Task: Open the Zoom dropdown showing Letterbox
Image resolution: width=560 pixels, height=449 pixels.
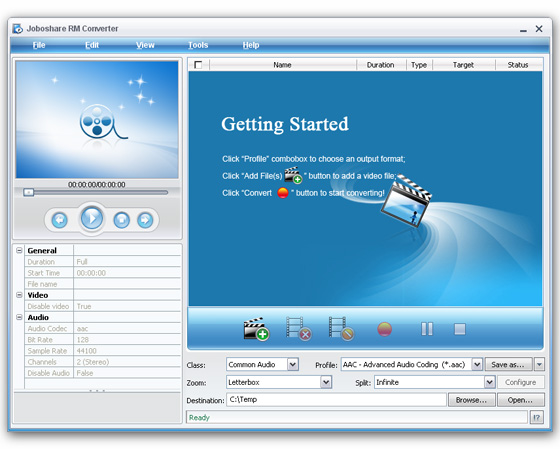Action: click(326, 382)
